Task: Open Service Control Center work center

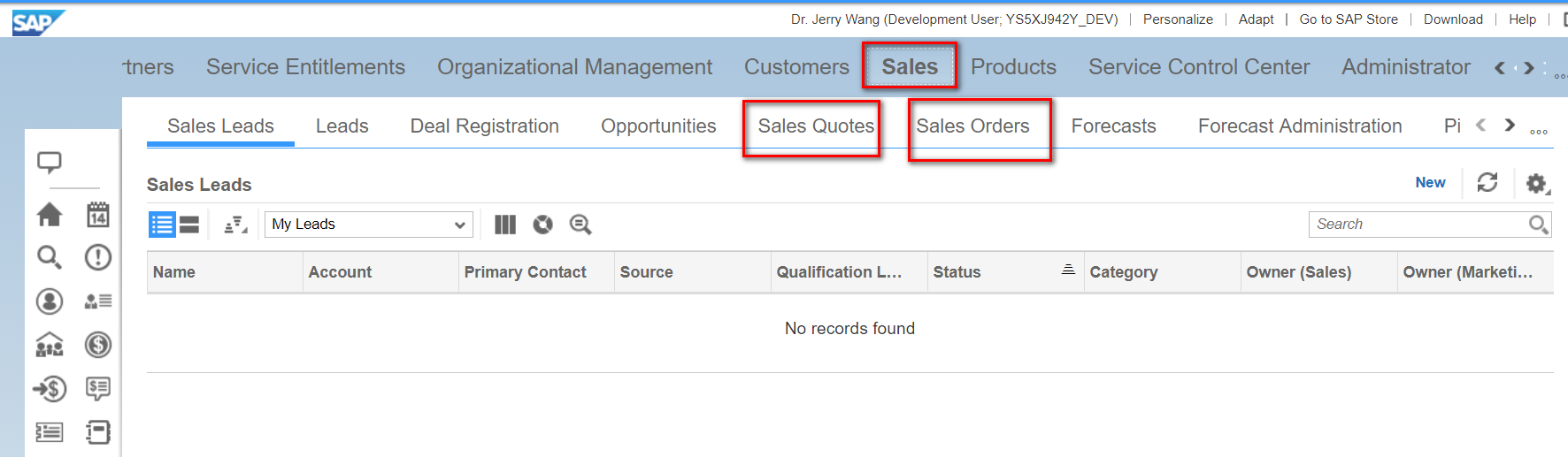Action: tap(1199, 66)
